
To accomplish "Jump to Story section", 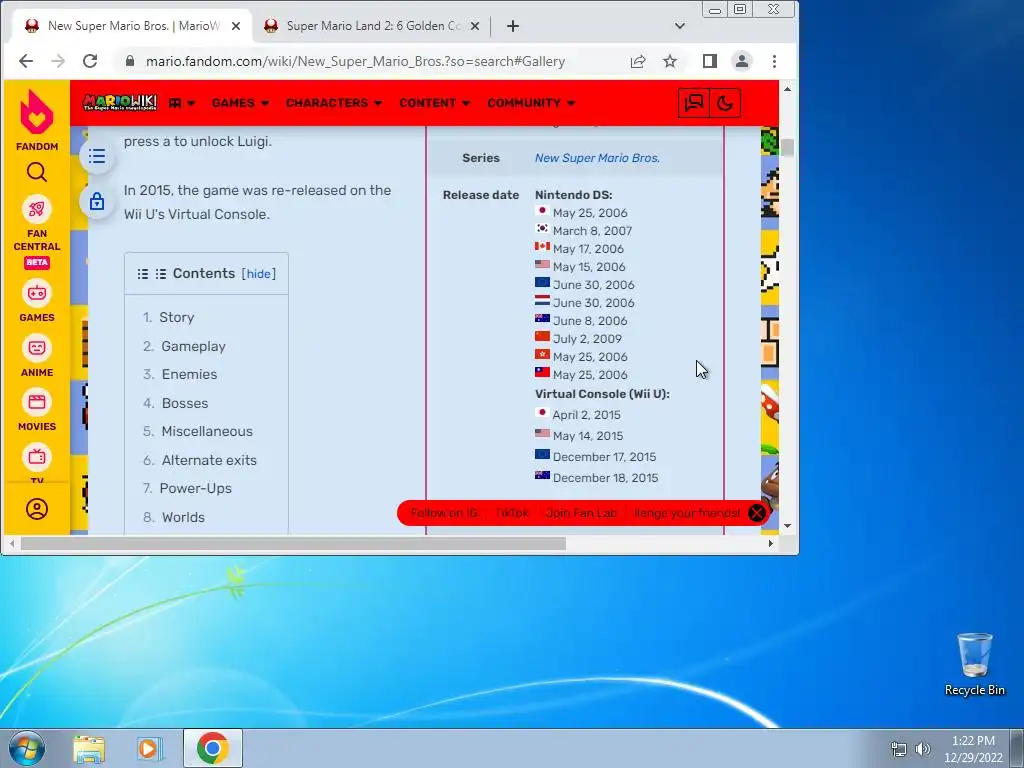I will pos(177,317).
